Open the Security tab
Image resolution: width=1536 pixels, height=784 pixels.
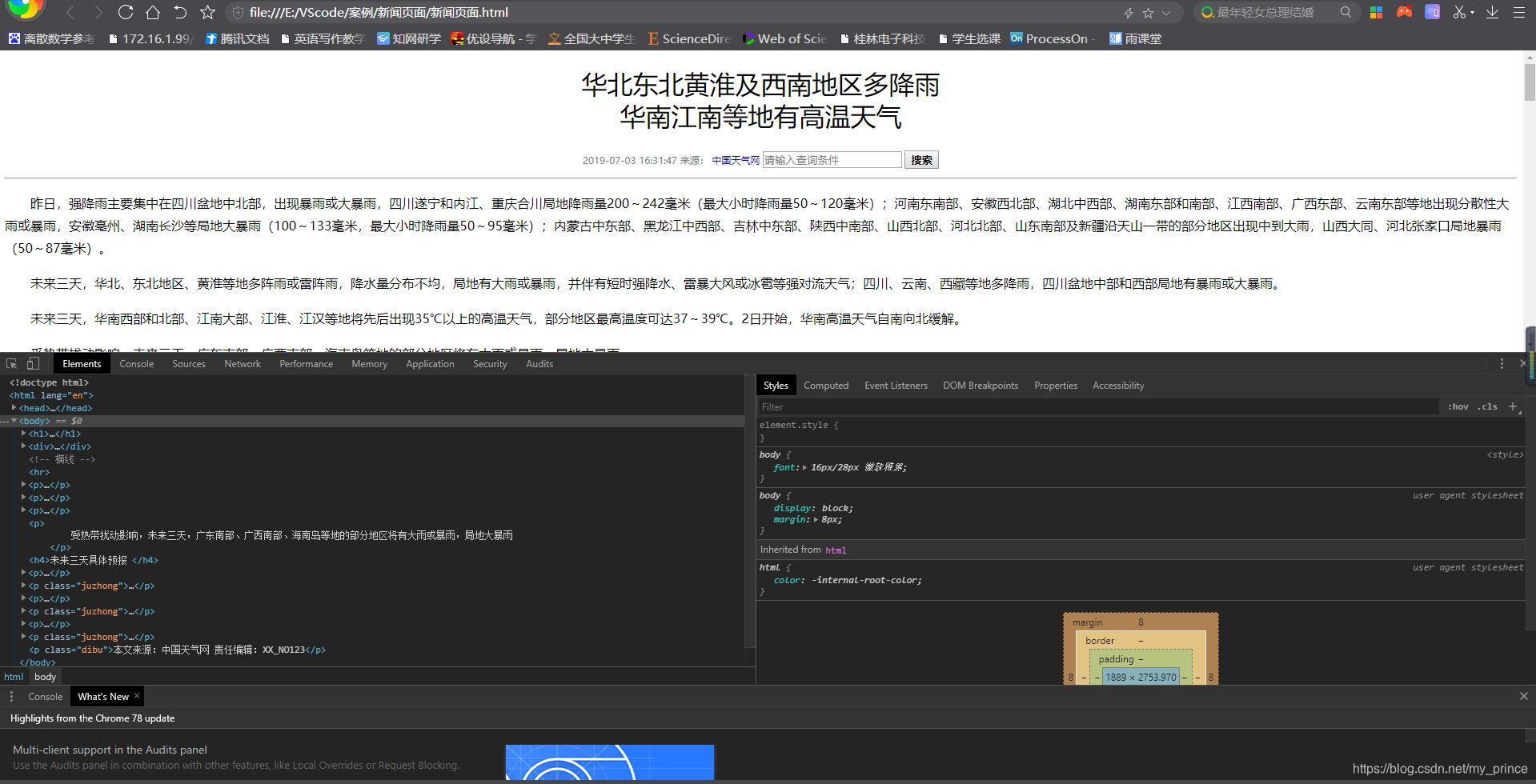click(490, 364)
